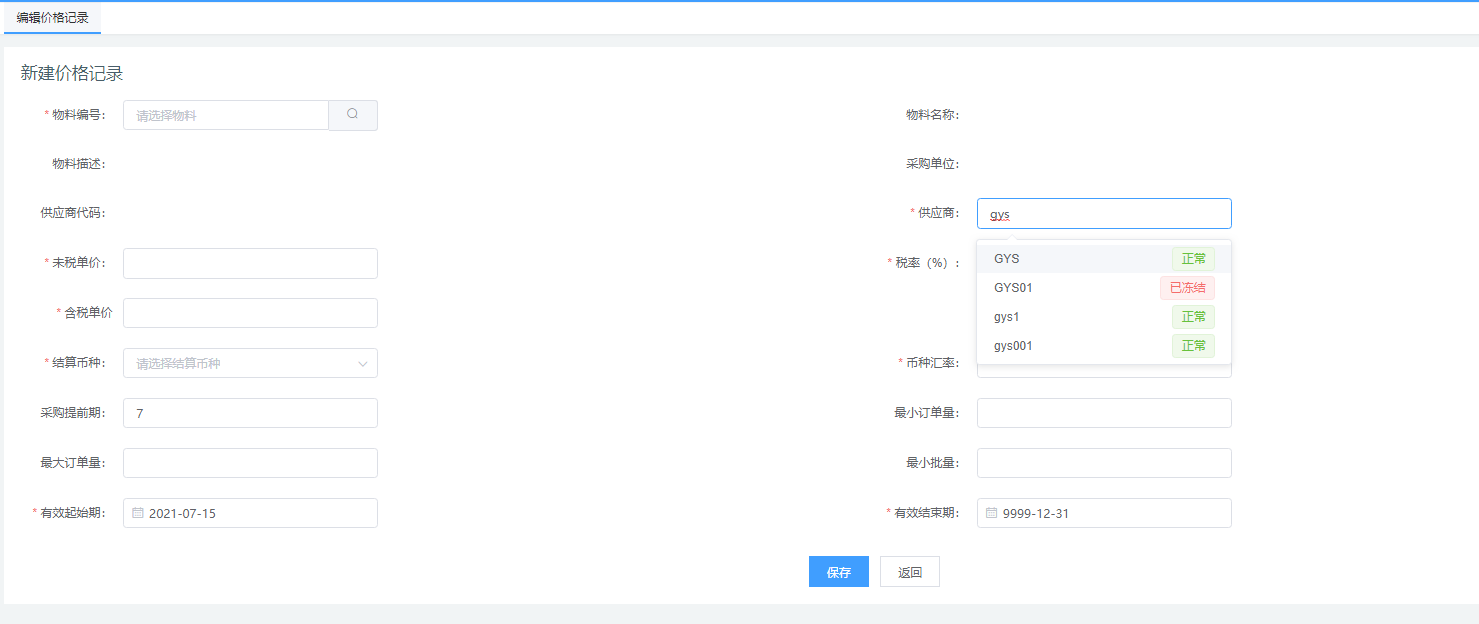This screenshot has height=624, width=1479.
Task: Focus the 采购提前期 field showing 7
Action: pyautogui.click(x=250, y=413)
